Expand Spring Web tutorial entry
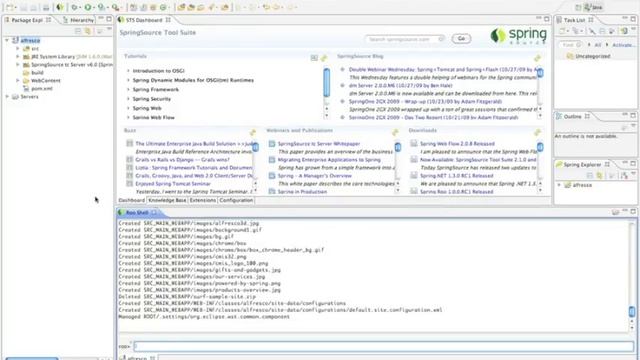This screenshot has width=640, height=360. pos(128,108)
